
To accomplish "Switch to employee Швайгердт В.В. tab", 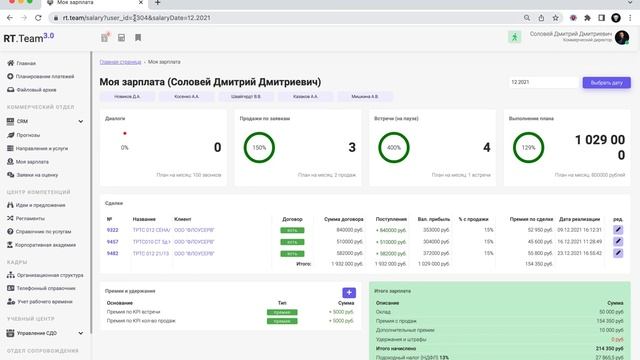I will click(246, 96).
